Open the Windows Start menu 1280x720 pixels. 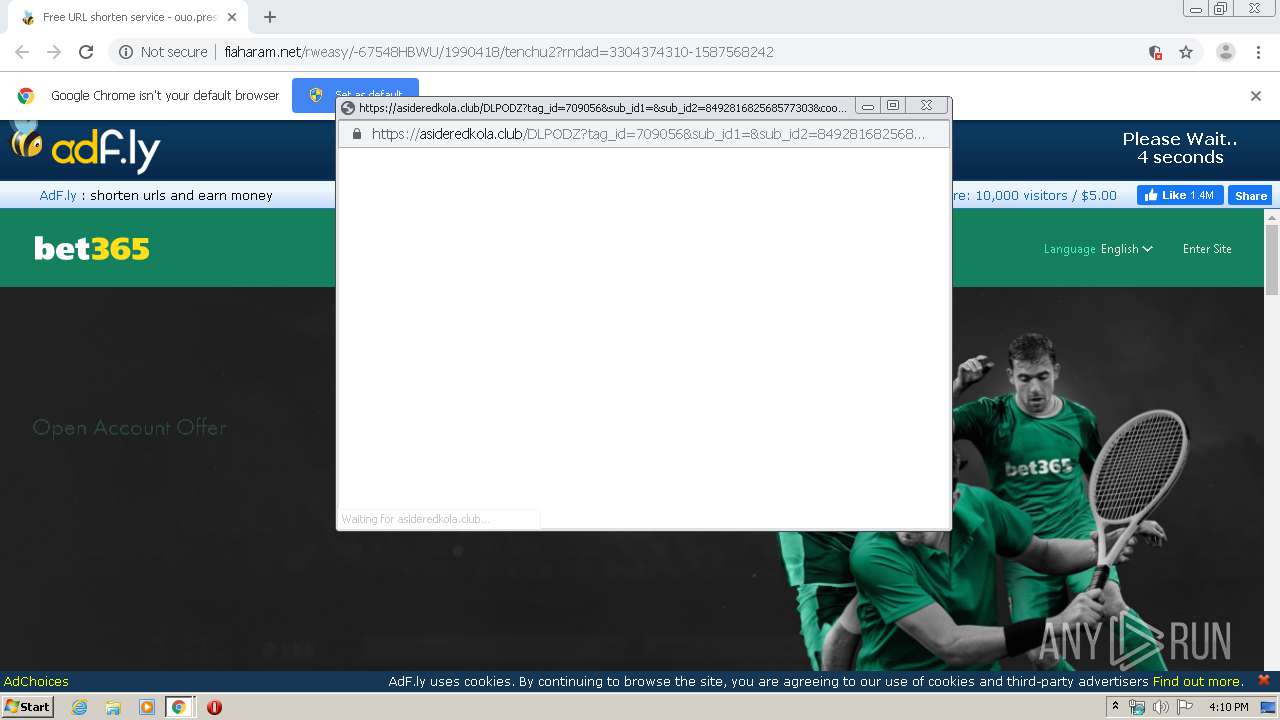click(28, 706)
